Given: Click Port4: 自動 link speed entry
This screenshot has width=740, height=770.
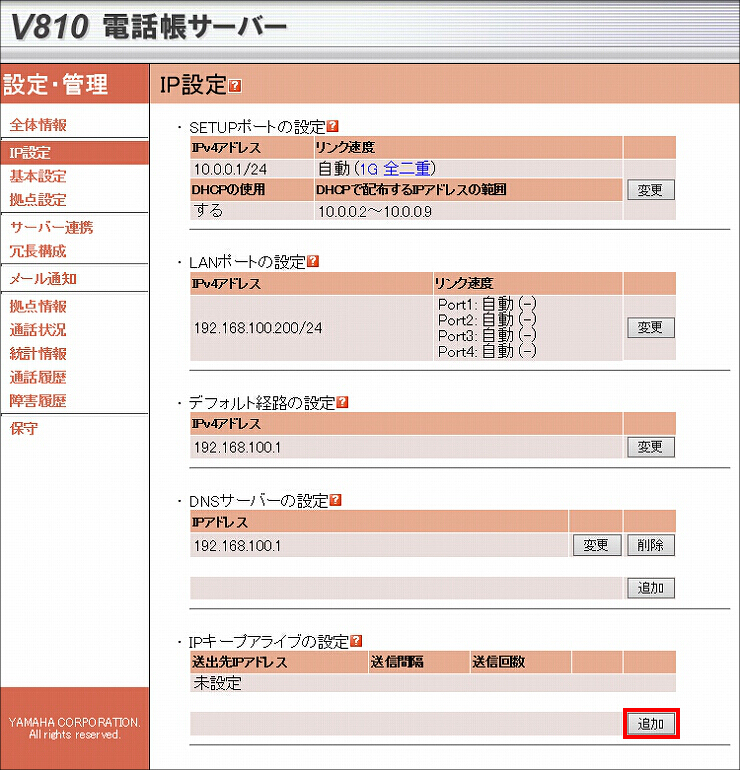Looking at the screenshot, I should point(487,352).
